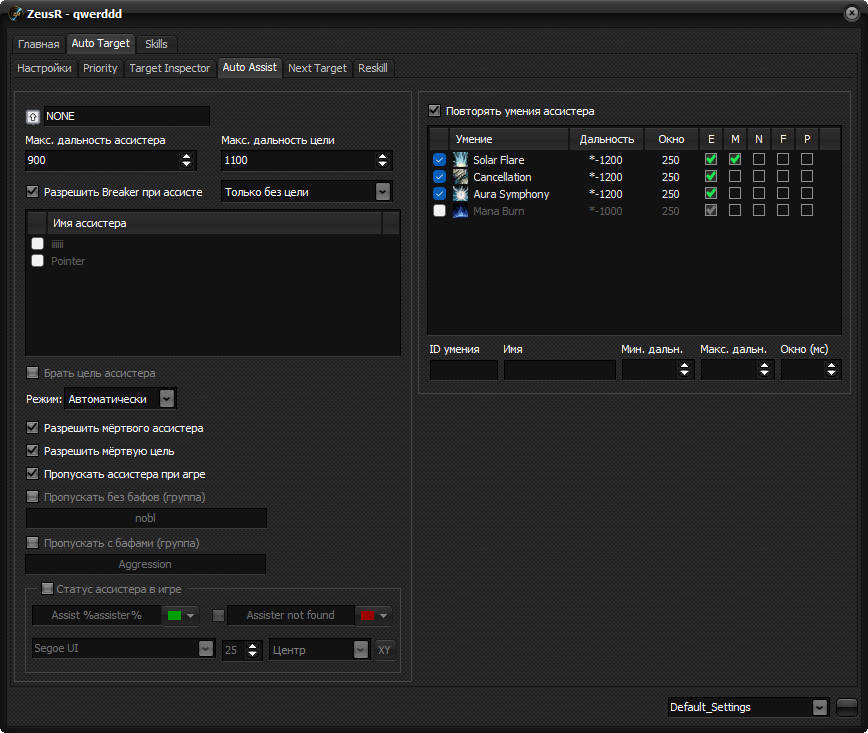Click the Solar Flare skill icon
The image size is (868, 733).
(x=460, y=160)
